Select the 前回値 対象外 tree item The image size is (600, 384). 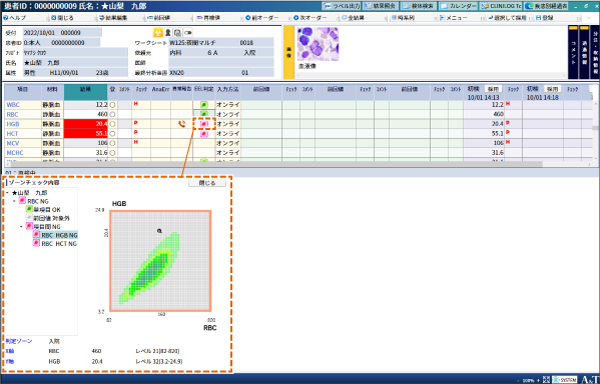48,218
